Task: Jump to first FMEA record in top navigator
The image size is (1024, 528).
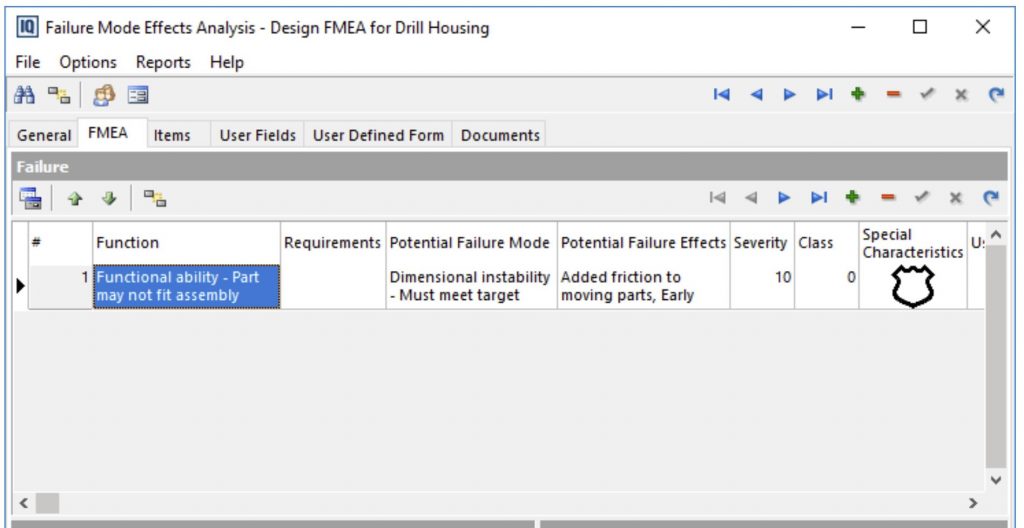Action: [x=721, y=95]
